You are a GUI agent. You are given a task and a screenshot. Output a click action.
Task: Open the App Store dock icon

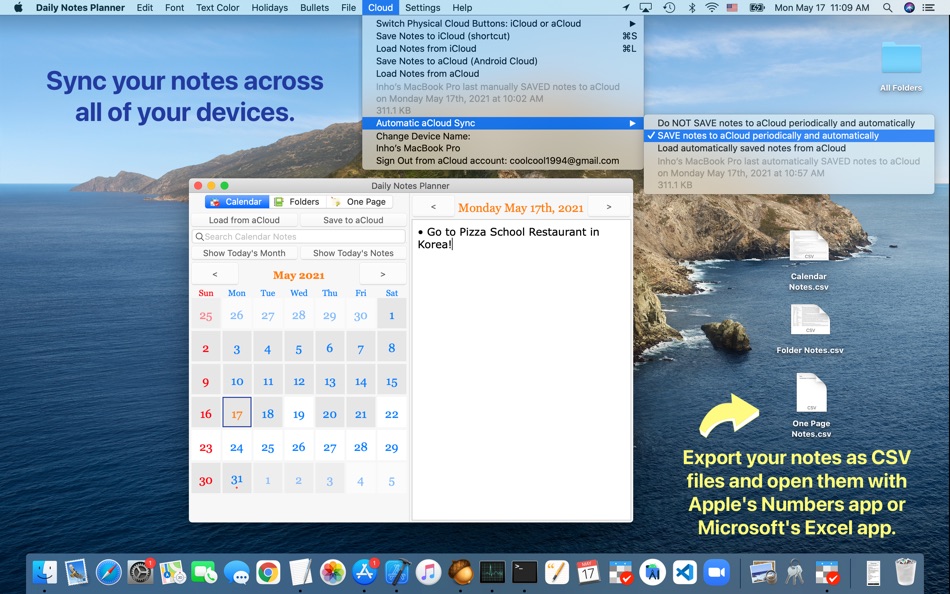(364, 572)
